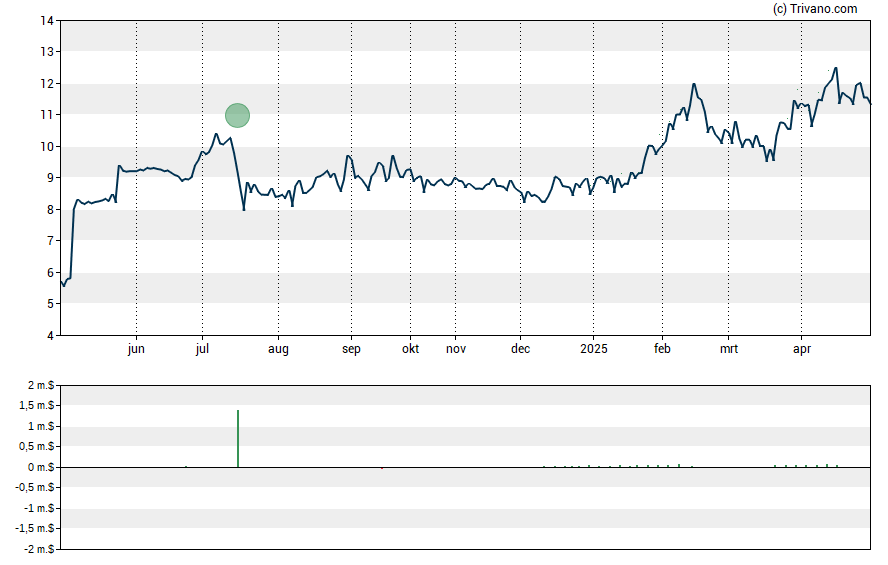Click the price axis value 5
The image size is (888, 565).
tap(50, 303)
